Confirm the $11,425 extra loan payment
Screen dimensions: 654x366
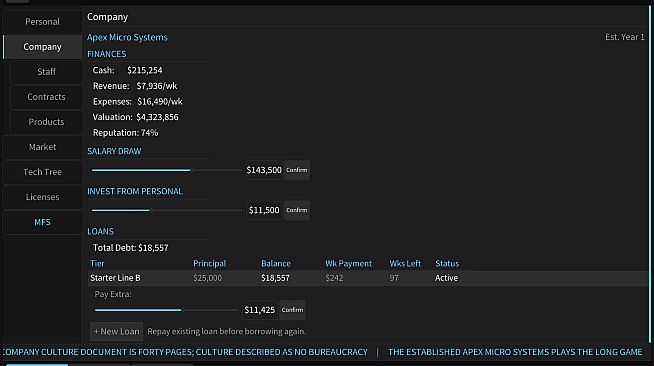point(292,310)
